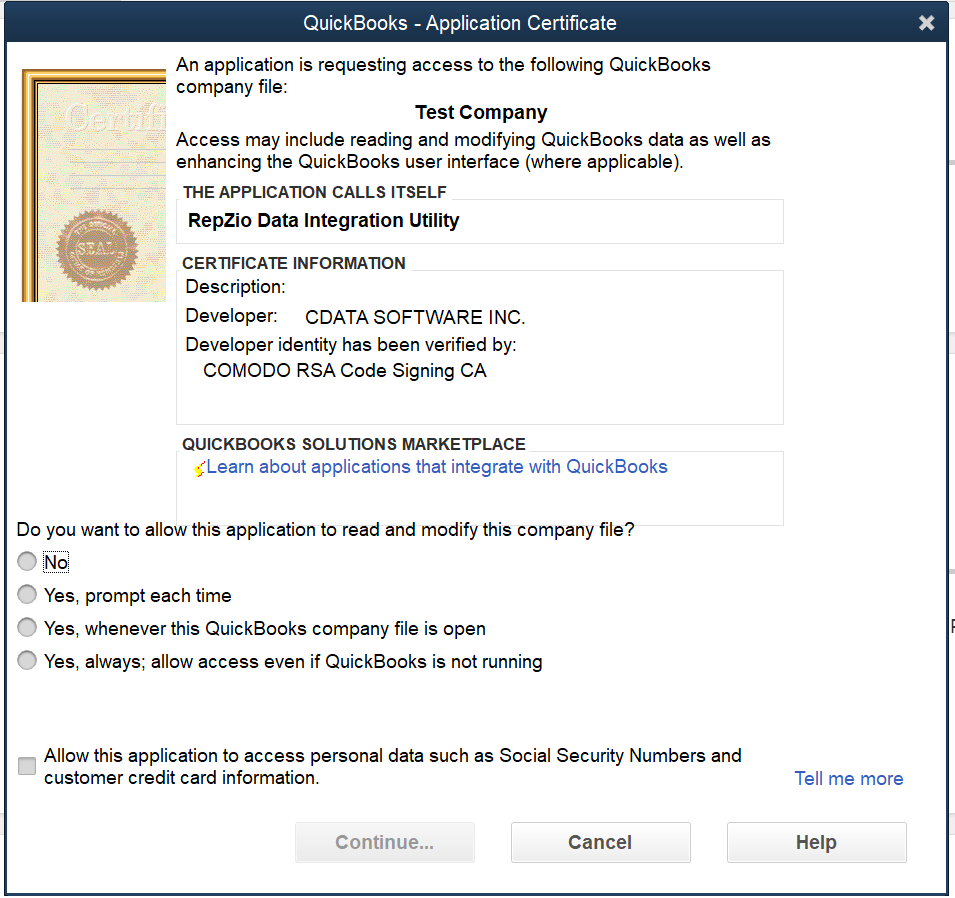Click the disabled Continue... button
The image size is (955, 898).
pyautogui.click(x=384, y=842)
